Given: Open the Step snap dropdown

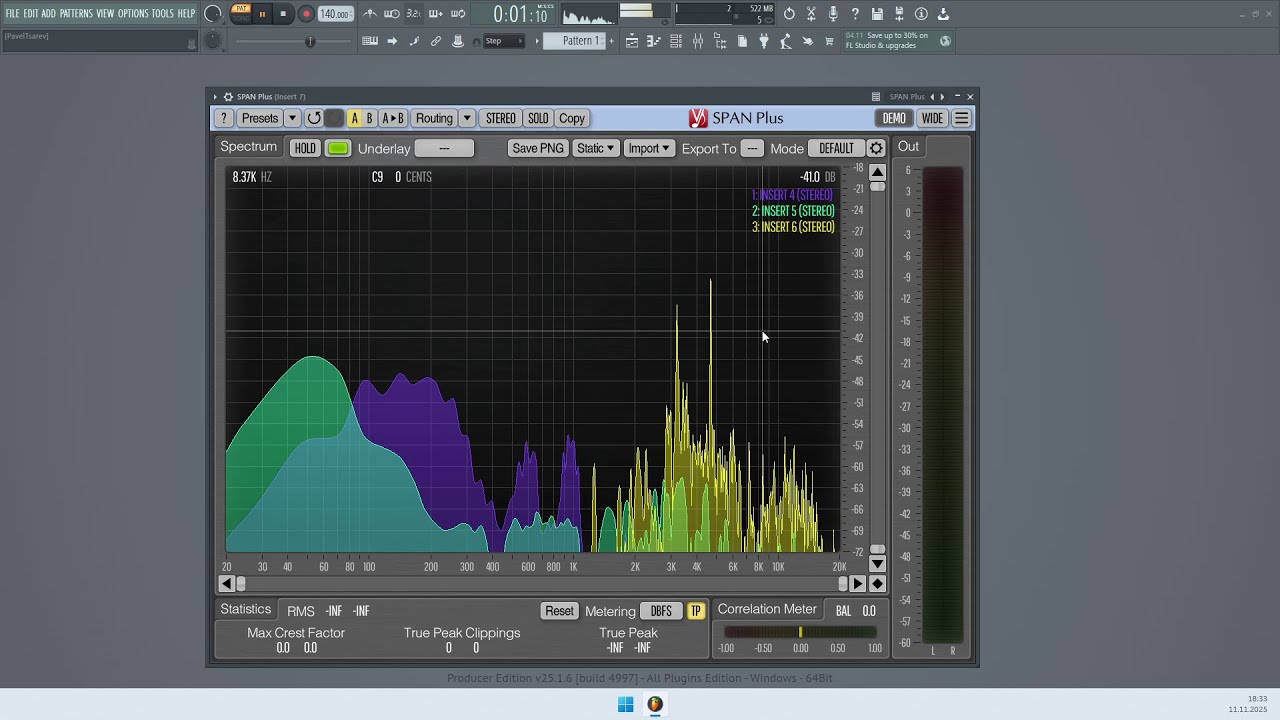Looking at the screenshot, I should pyautogui.click(x=503, y=41).
